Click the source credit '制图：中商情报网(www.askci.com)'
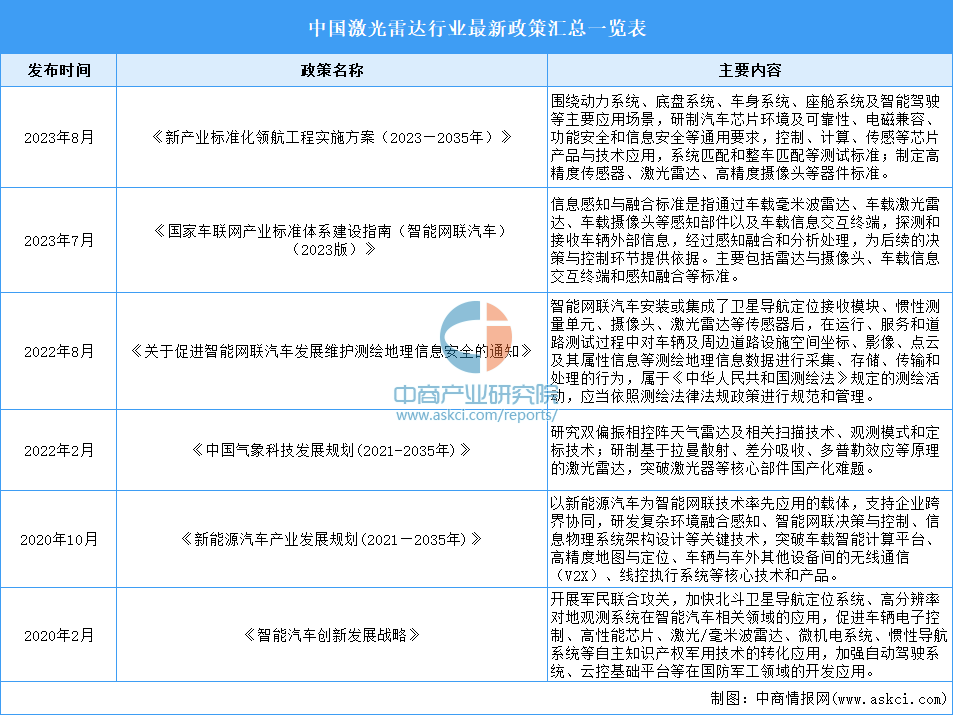Viewport: 953px width, 715px height. [x=828, y=699]
